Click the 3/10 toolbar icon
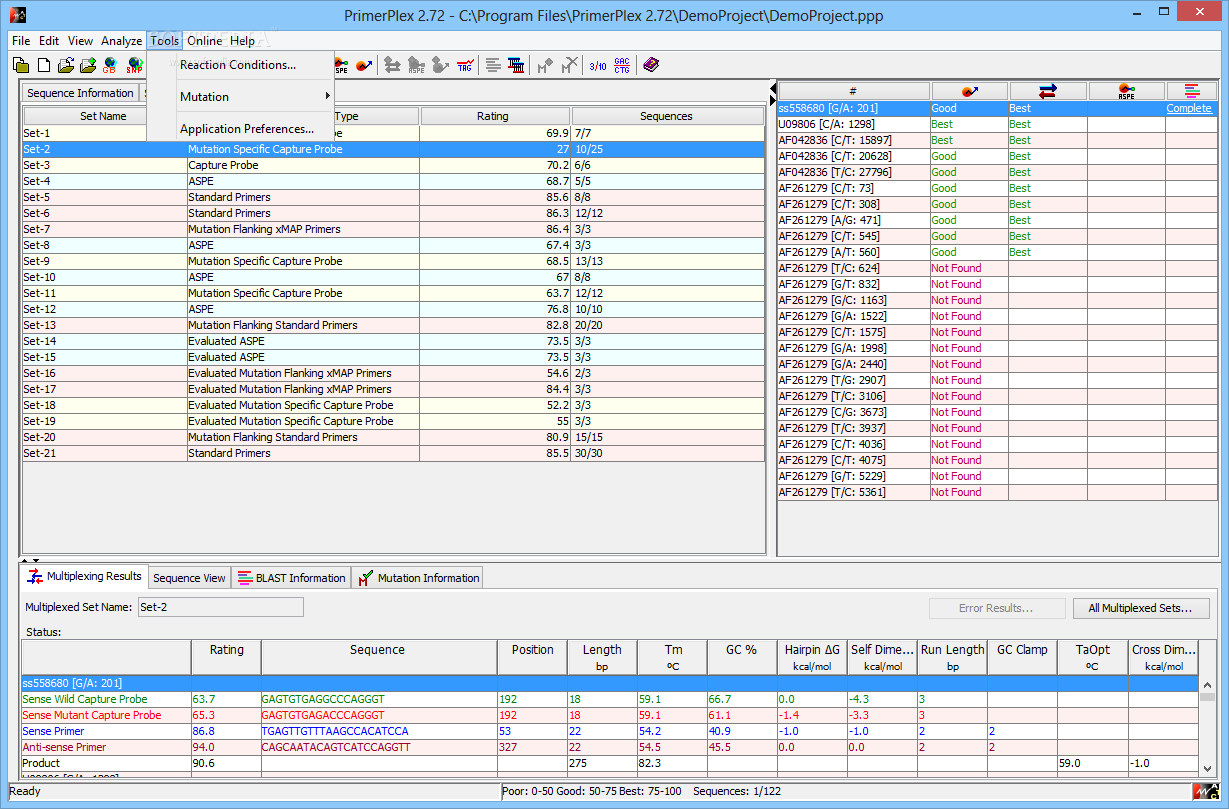The width and height of the screenshot is (1229, 809). (x=598, y=66)
